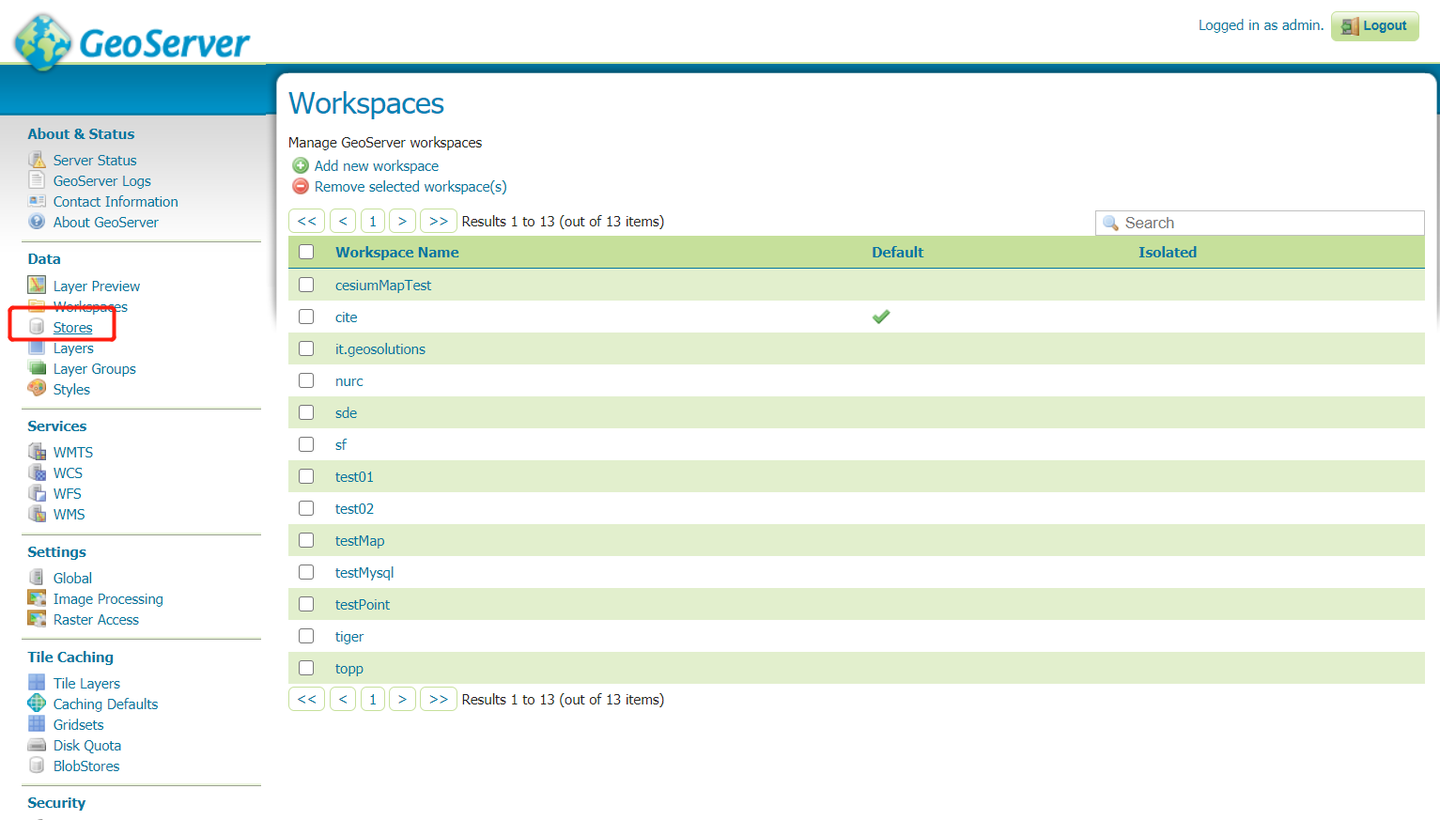The image size is (1440, 820).
Task: Click the GeoServer logo
Action: click(x=131, y=42)
